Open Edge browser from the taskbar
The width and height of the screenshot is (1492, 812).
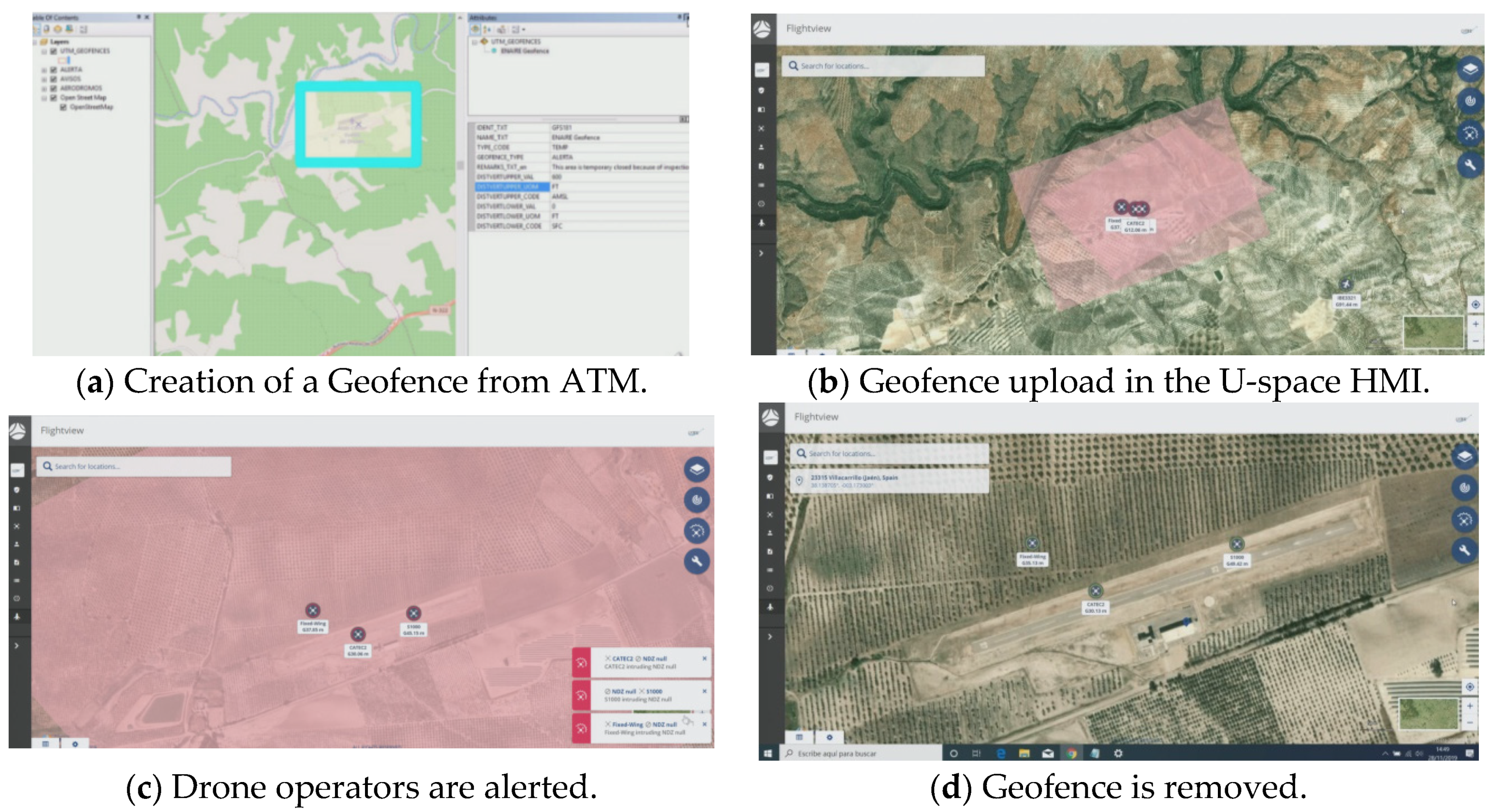tap(1001, 753)
